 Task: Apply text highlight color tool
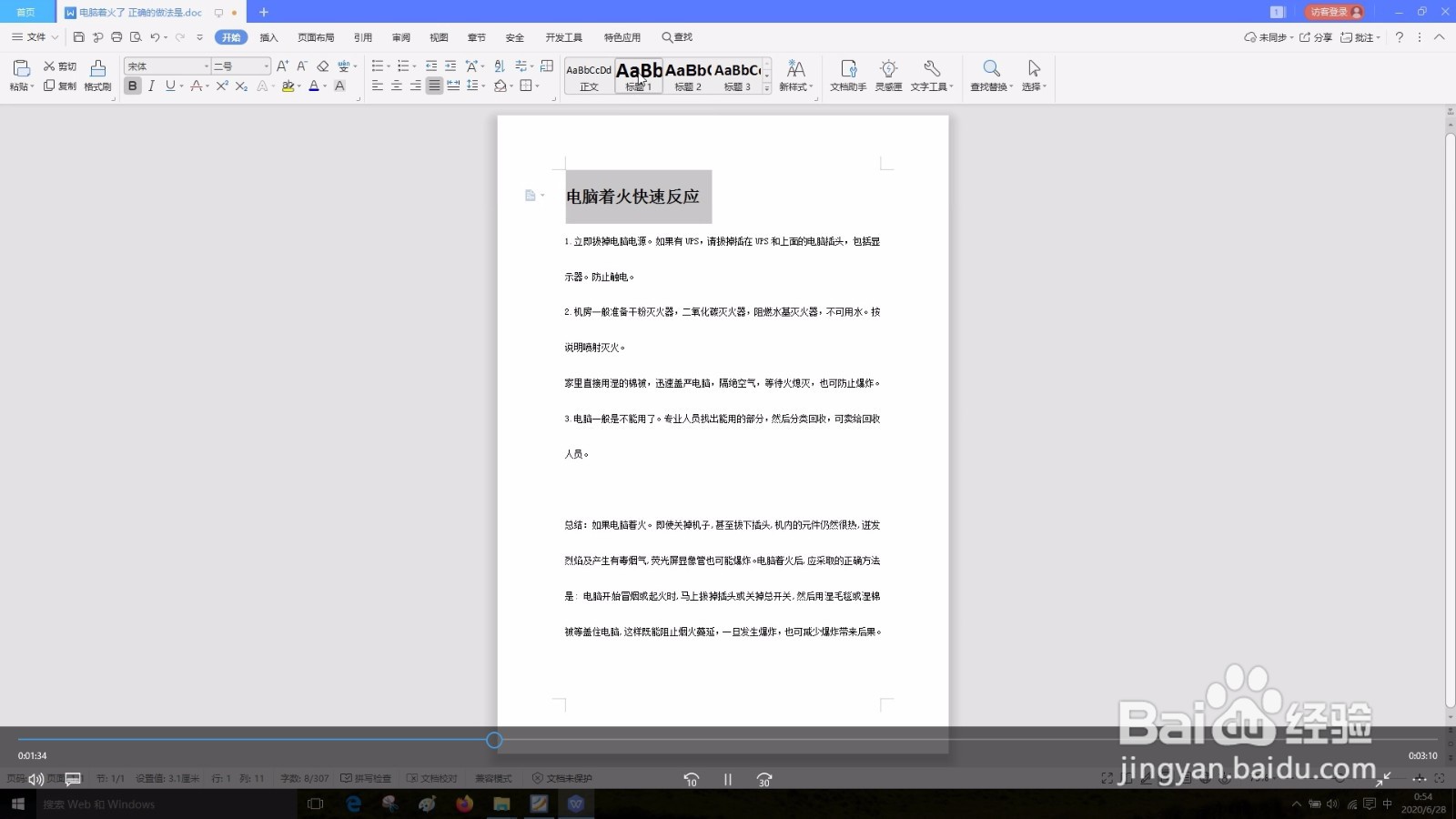[288, 86]
